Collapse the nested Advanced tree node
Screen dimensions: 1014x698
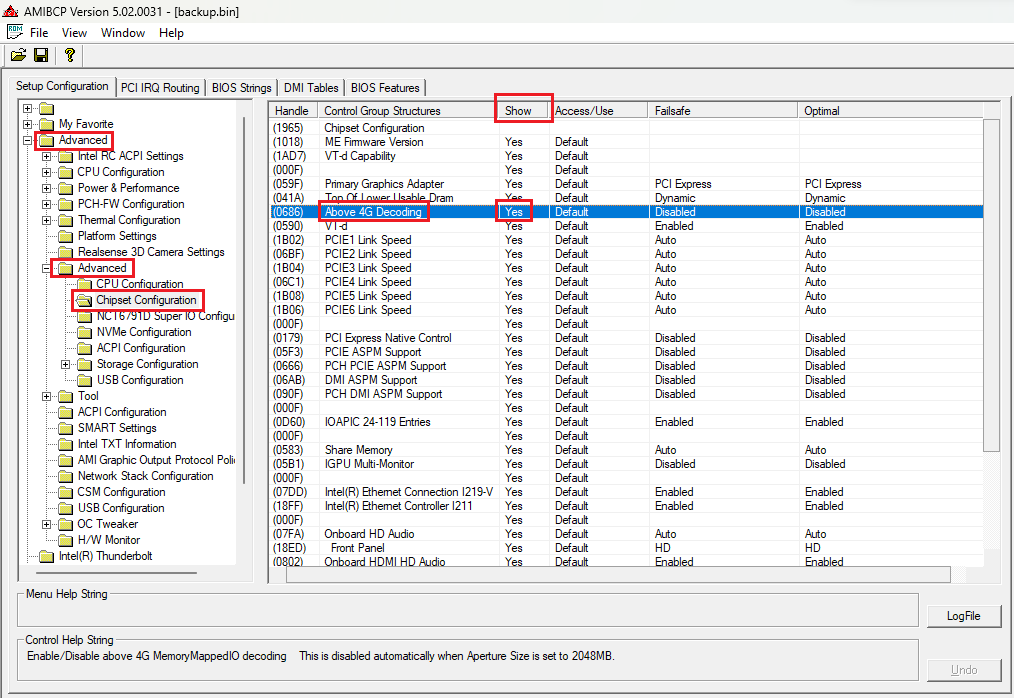[47, 268]
